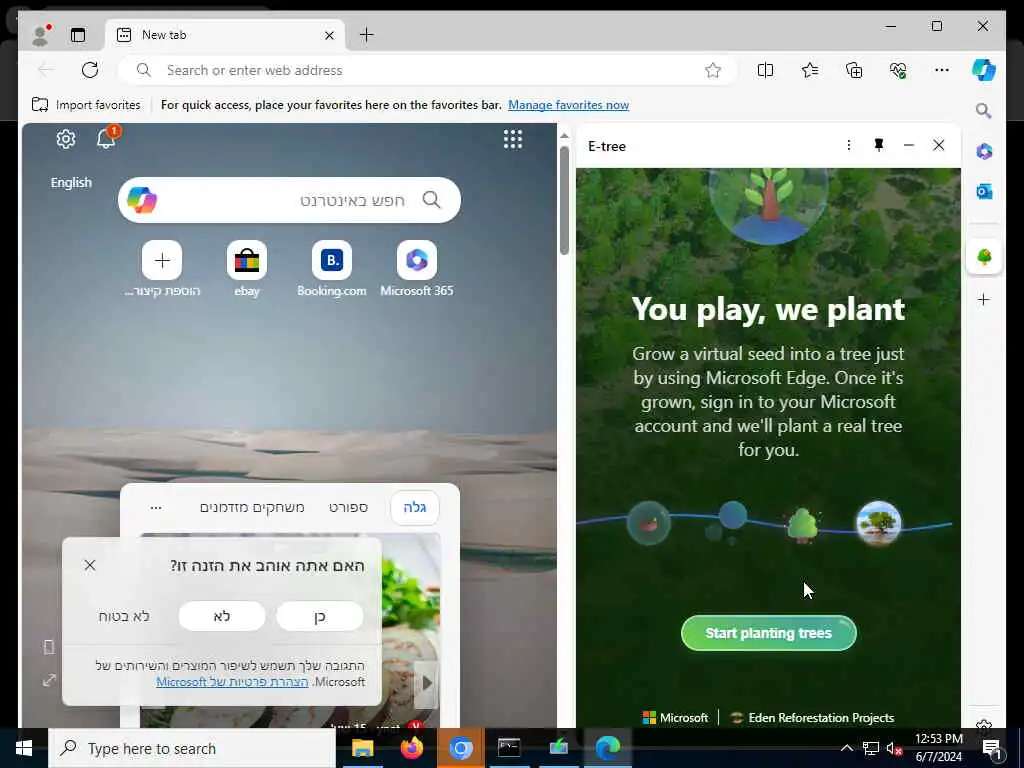
Task: Close the feed feedback popup
Action: pyautogui.click(x=90, y=565)
